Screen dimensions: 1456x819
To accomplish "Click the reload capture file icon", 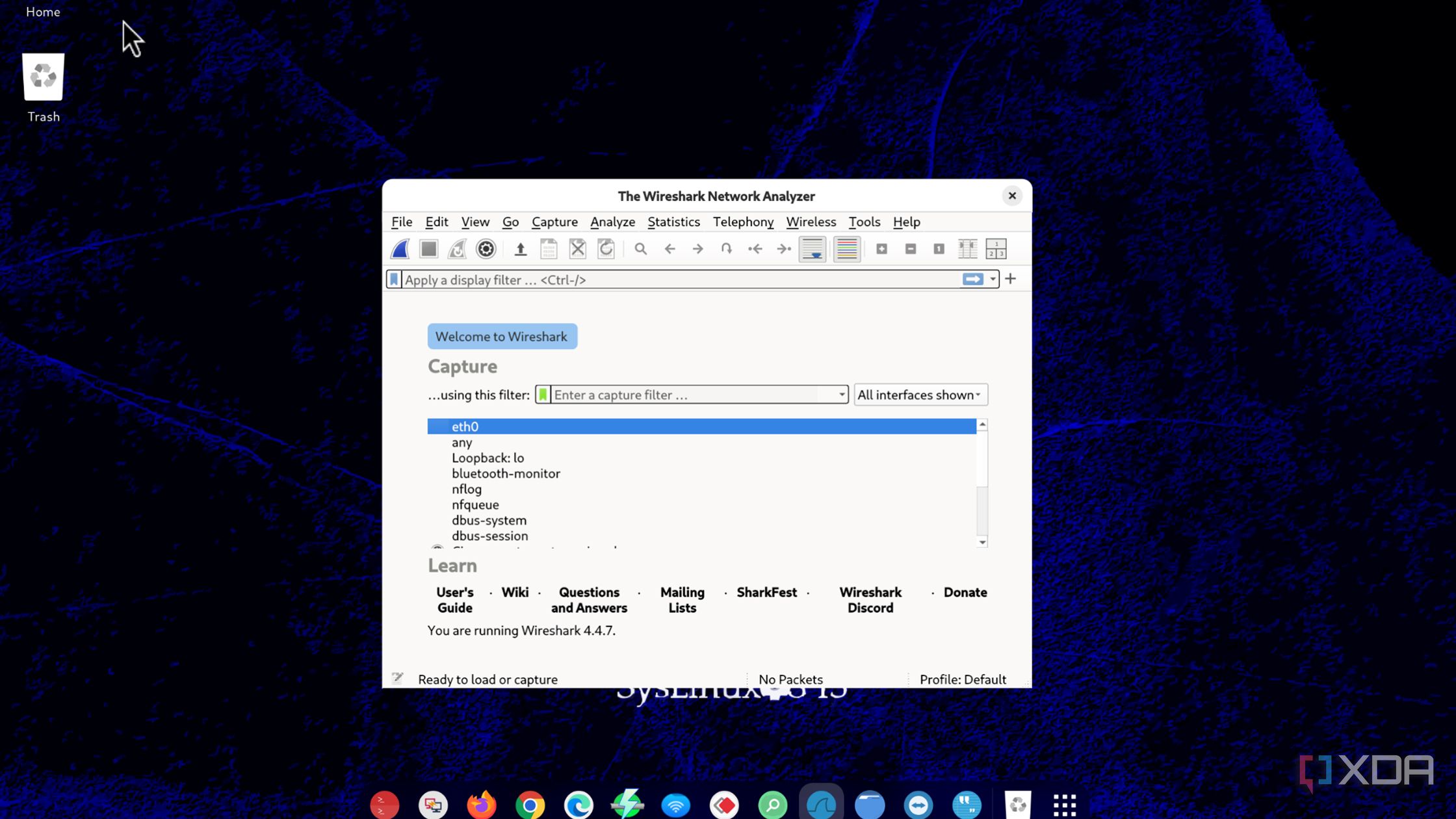I will coord(606,249).
